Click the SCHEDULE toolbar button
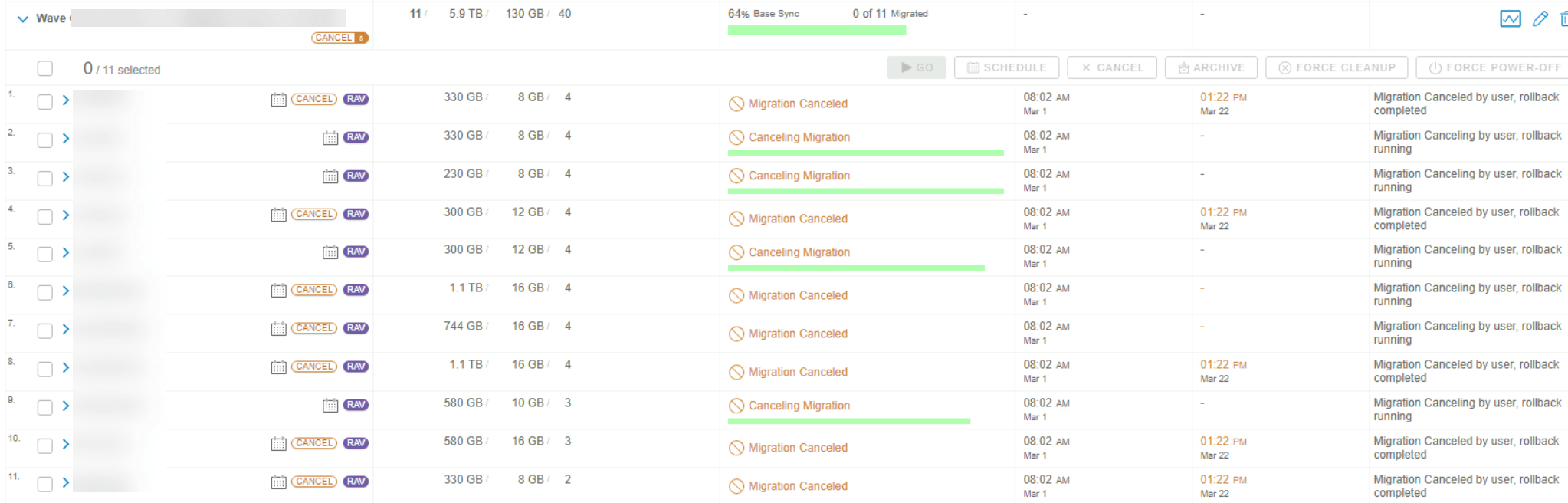This screenshot has width=1568, height=503. pyautogui.click(x=1006, y=67)
